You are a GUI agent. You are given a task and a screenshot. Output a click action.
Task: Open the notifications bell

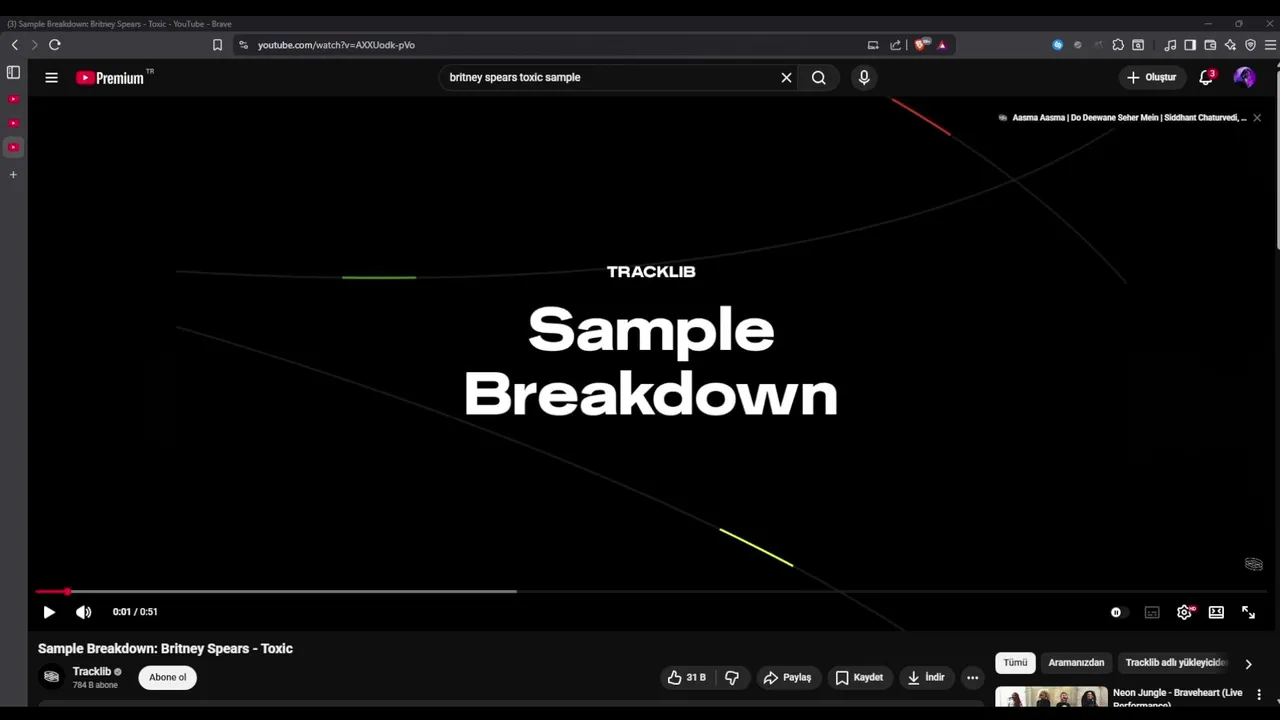coord(1206,77)
